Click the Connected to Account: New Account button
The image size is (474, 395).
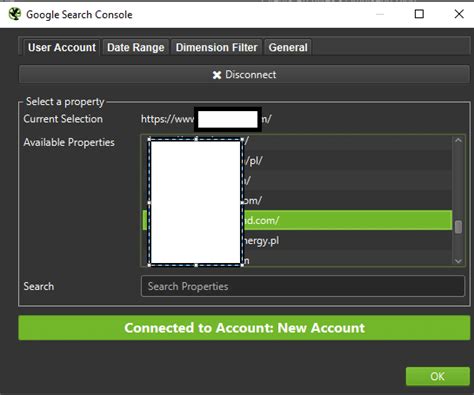pyautogui.click(x=244, y=328)
